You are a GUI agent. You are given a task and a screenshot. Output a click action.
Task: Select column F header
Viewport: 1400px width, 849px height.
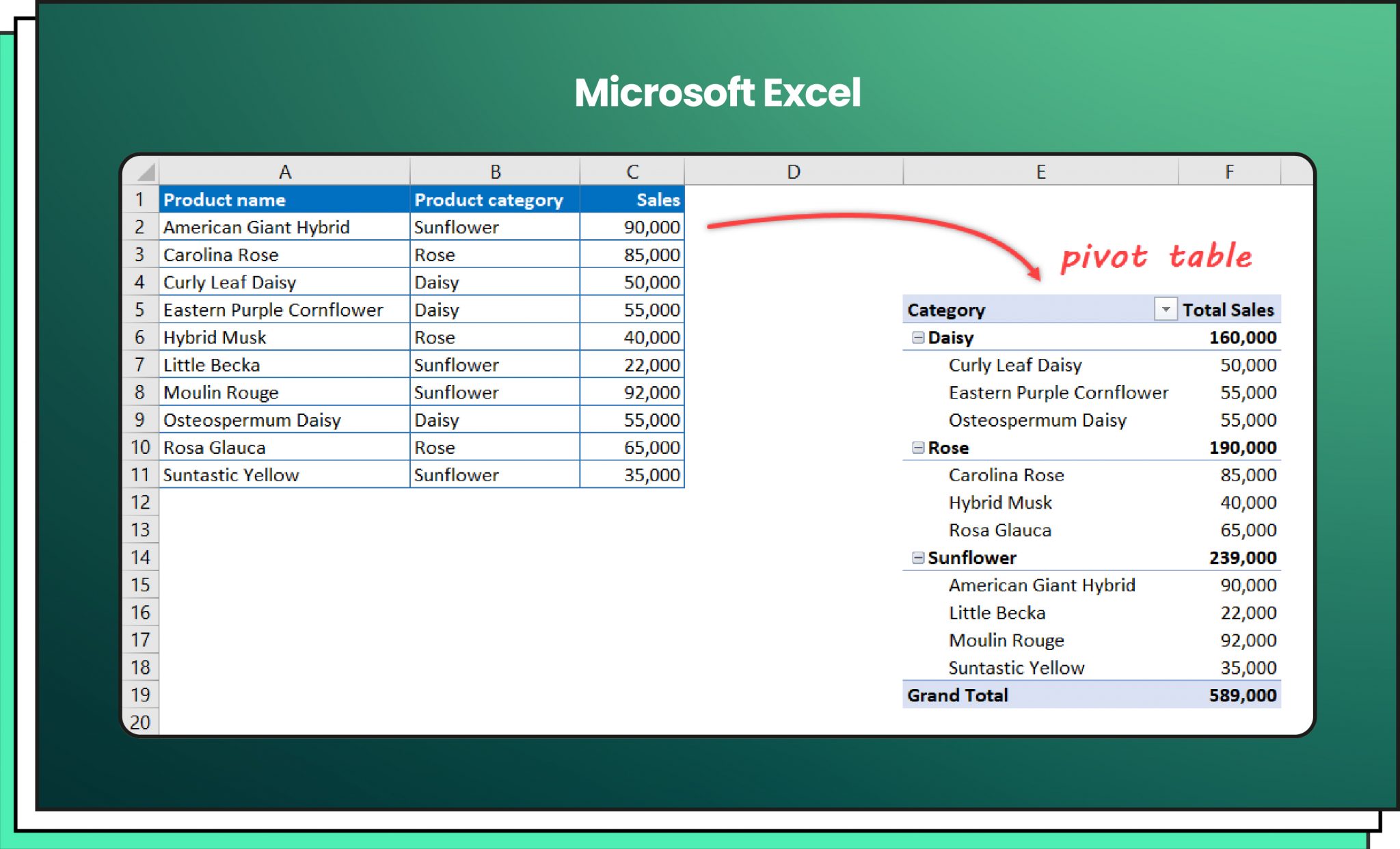(1228, 172)
